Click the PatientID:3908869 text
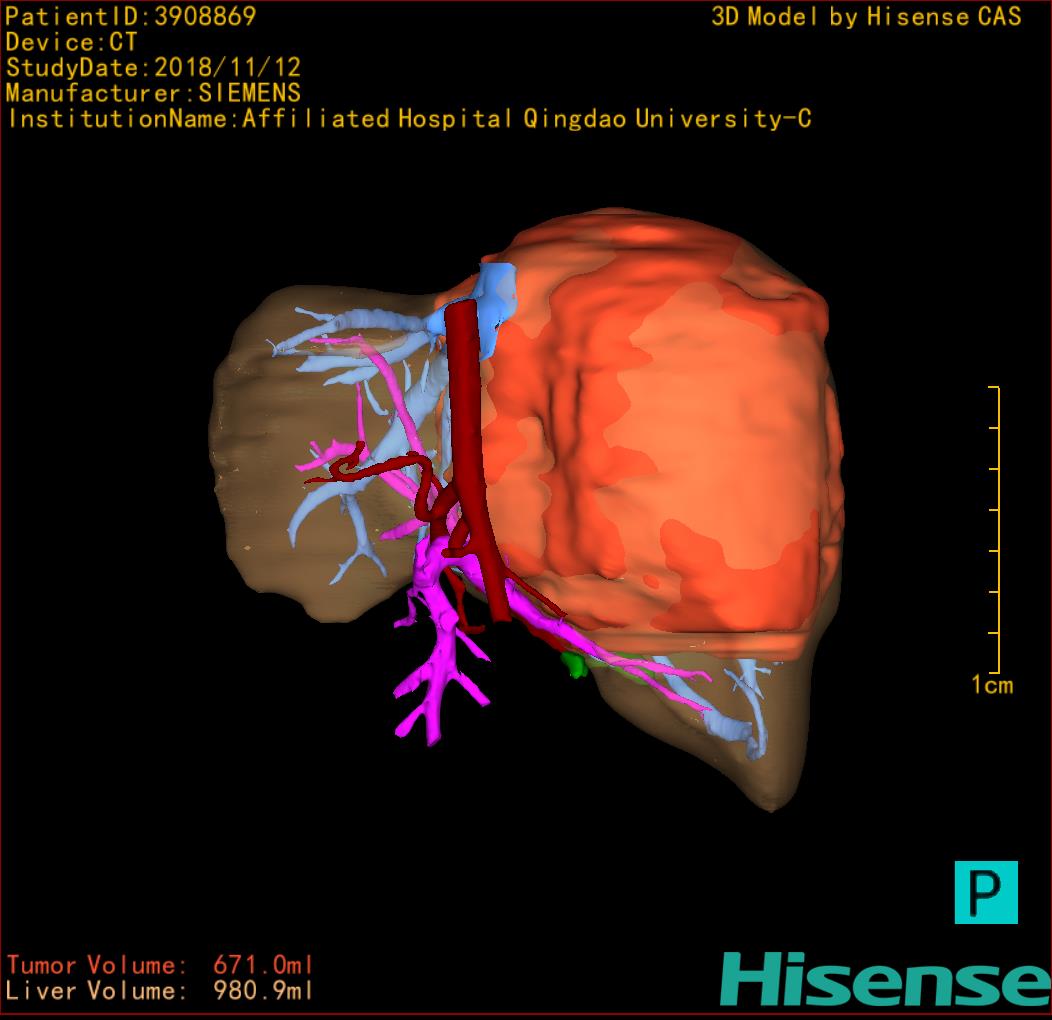The image size is (1052, 1020). click(131, 17)
